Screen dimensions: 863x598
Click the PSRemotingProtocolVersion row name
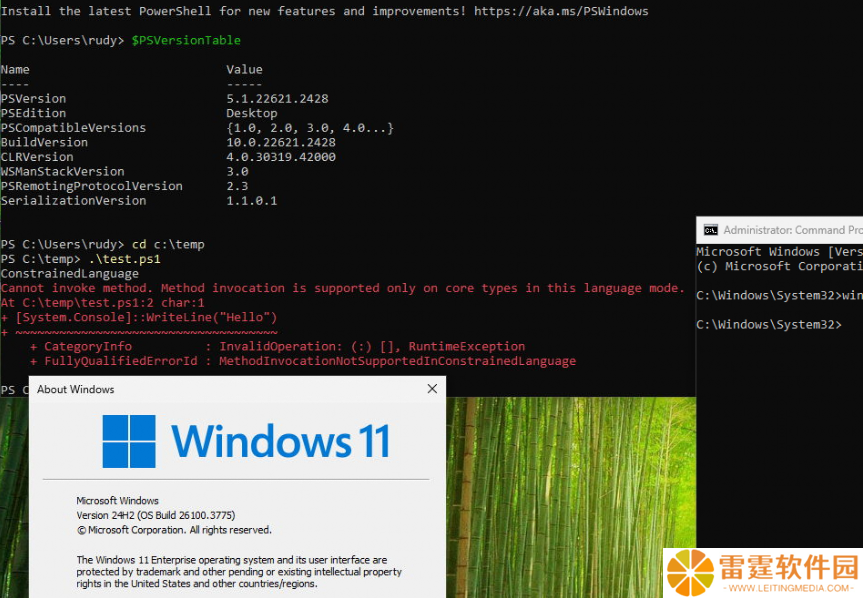pos(91,186)
